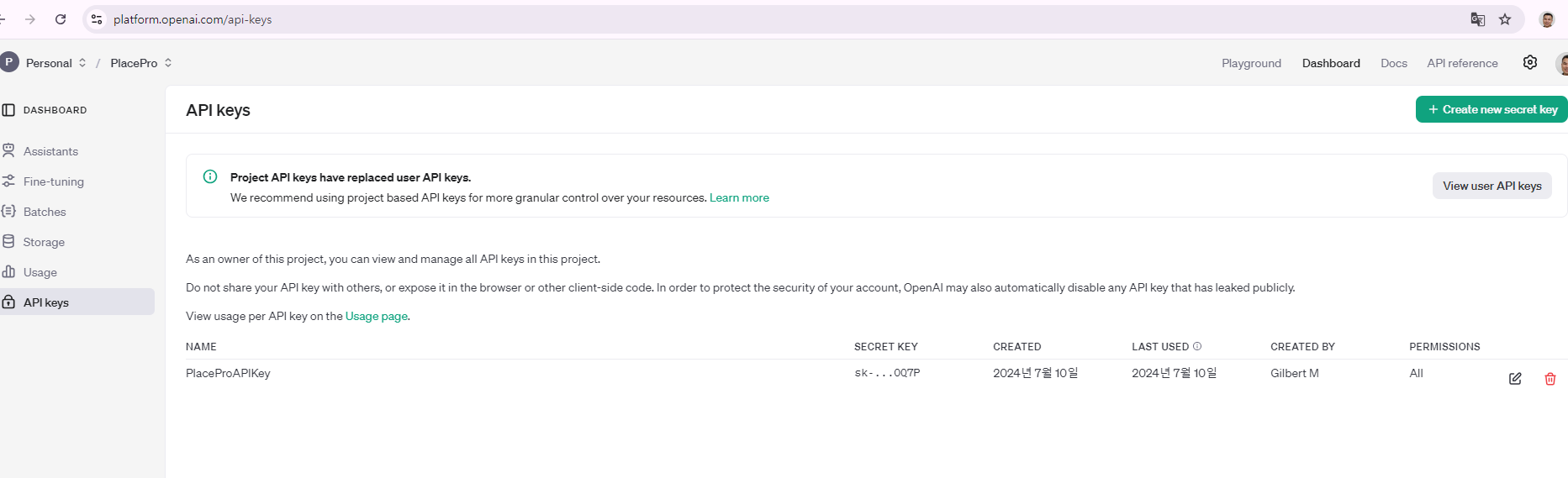Open the Playground tab
The height and width of the screenshot is (478, 1568).
pyautogui.click(x=1251, y=63)
